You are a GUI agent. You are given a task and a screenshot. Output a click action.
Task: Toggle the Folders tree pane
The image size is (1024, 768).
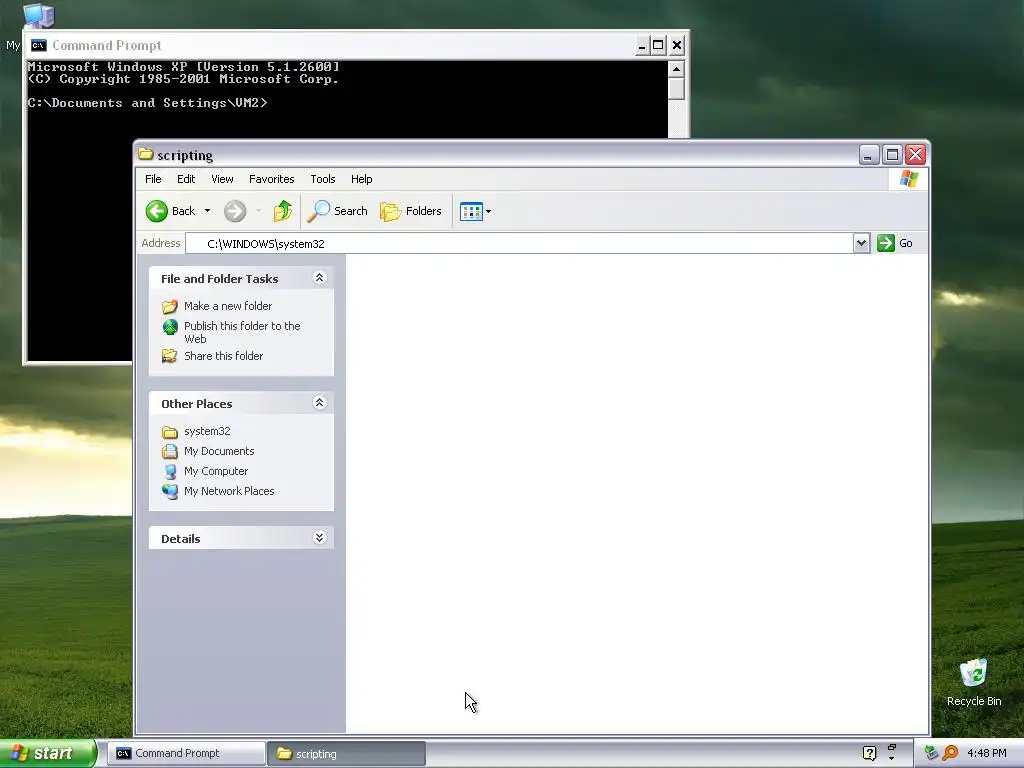(x=411, y=211)
